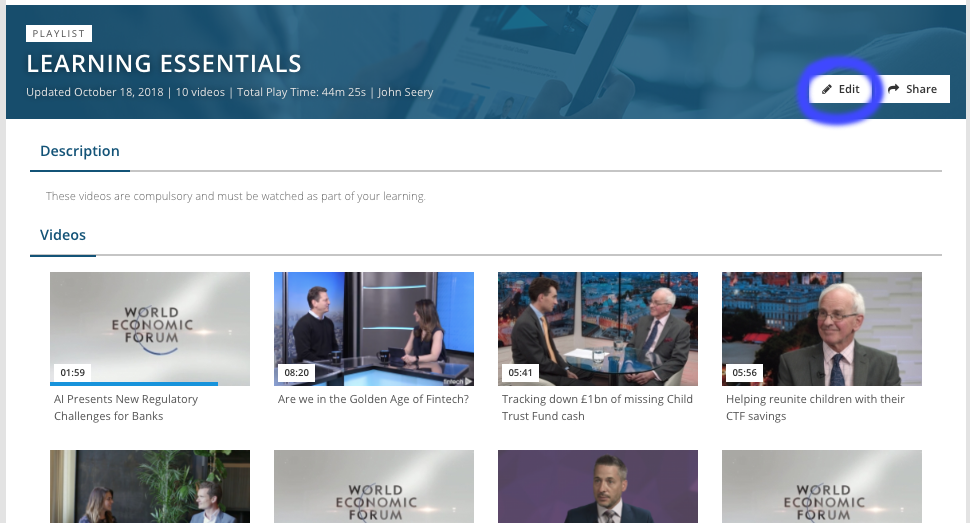The height and width of the screenshot is (523, 970).
Task: Click the Edit playlist button
Action: [x=841, y=89]
